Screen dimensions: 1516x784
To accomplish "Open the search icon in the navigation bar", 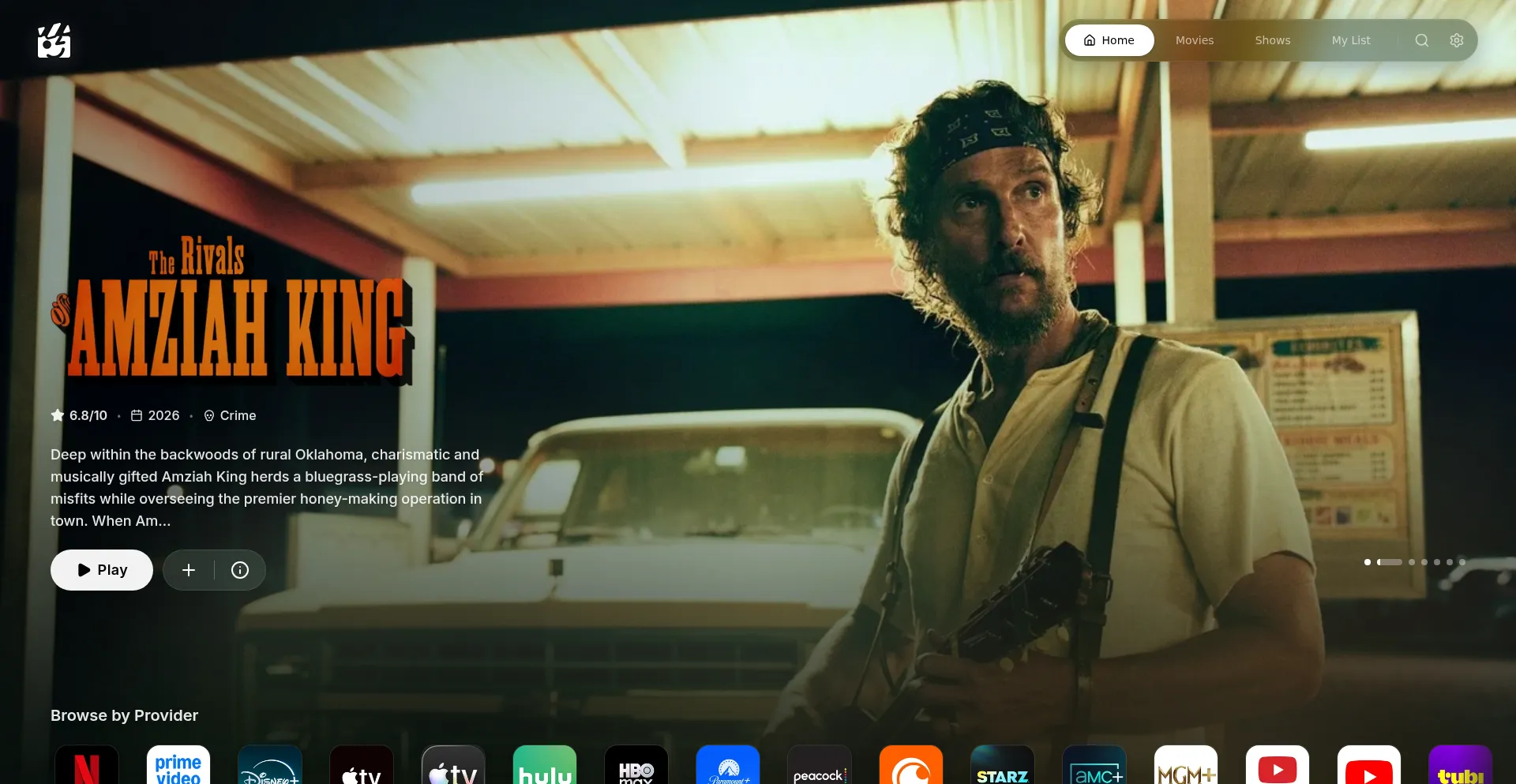I will (1421, 40).
